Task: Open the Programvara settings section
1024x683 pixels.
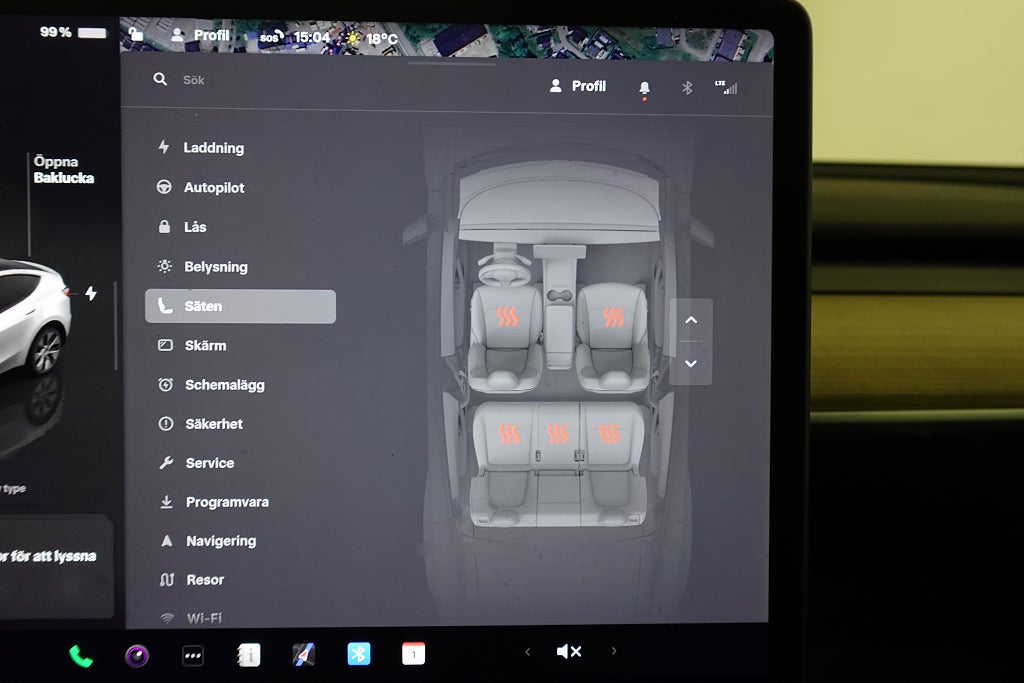Action: pyautogui.click(x=226, y=502)
